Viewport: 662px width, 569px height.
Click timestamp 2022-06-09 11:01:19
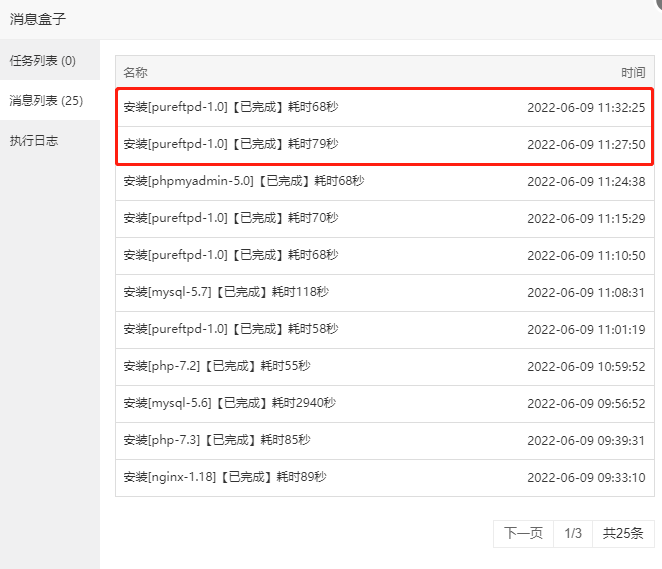pyautogui.click(x=586, y=330)
